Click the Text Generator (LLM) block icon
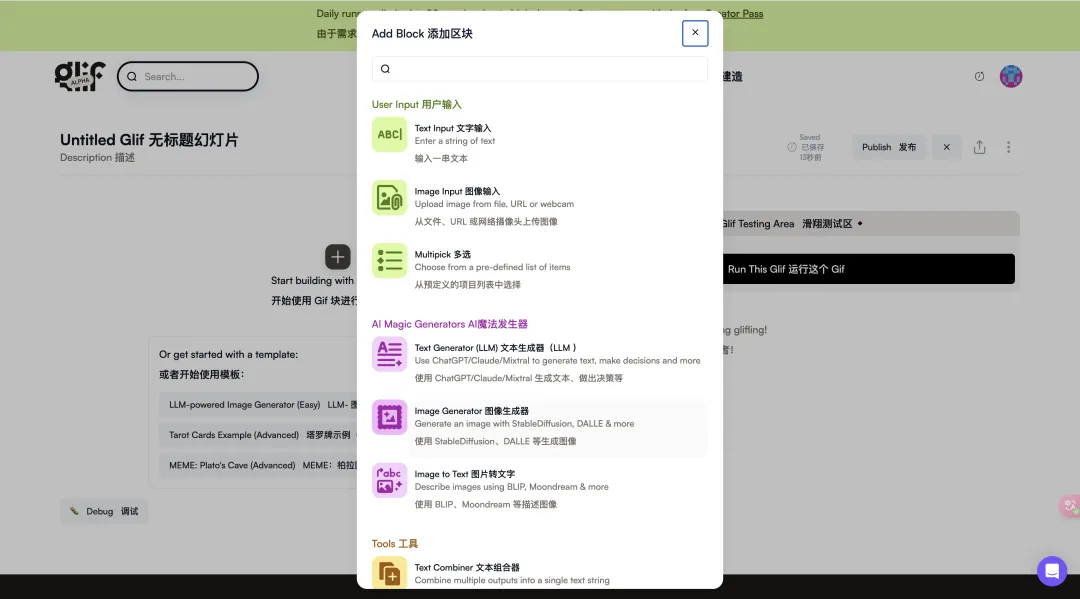Screen dimensions: 1080x599 (389, 354)
